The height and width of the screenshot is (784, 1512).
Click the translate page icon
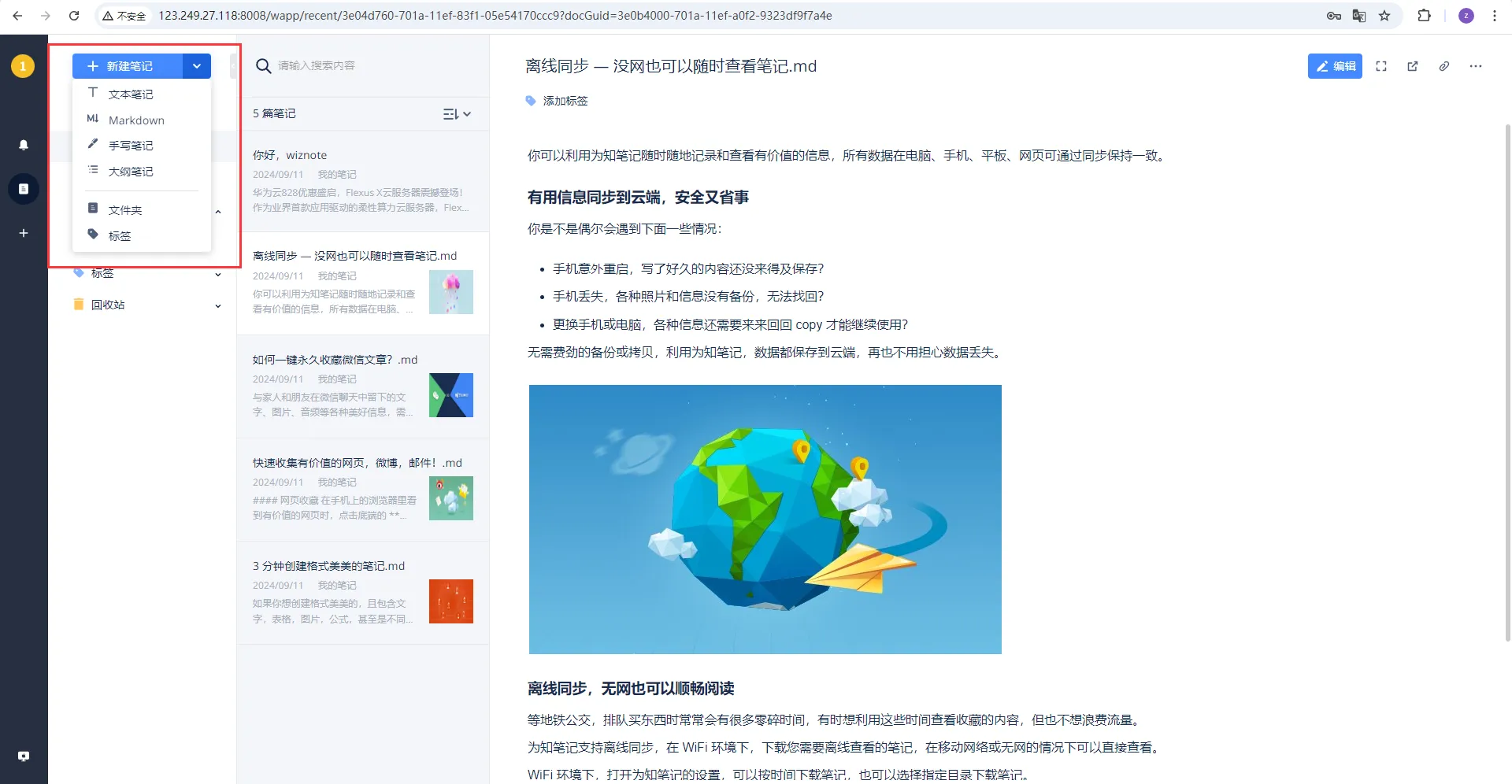(1358, 16)
